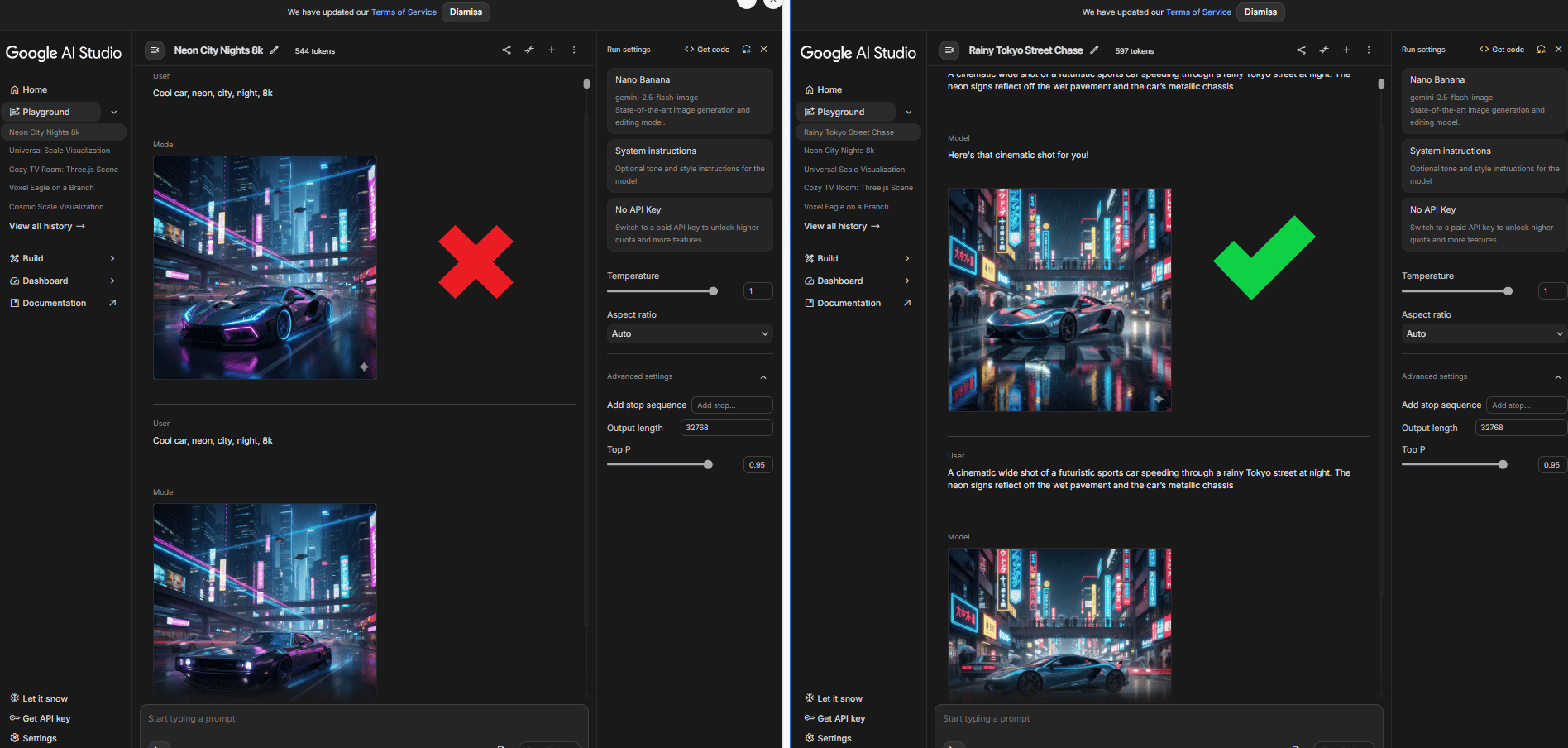Click View all history in right window sidebar
Viewport: 1568px width, 748px height.
tap(842, 226)
